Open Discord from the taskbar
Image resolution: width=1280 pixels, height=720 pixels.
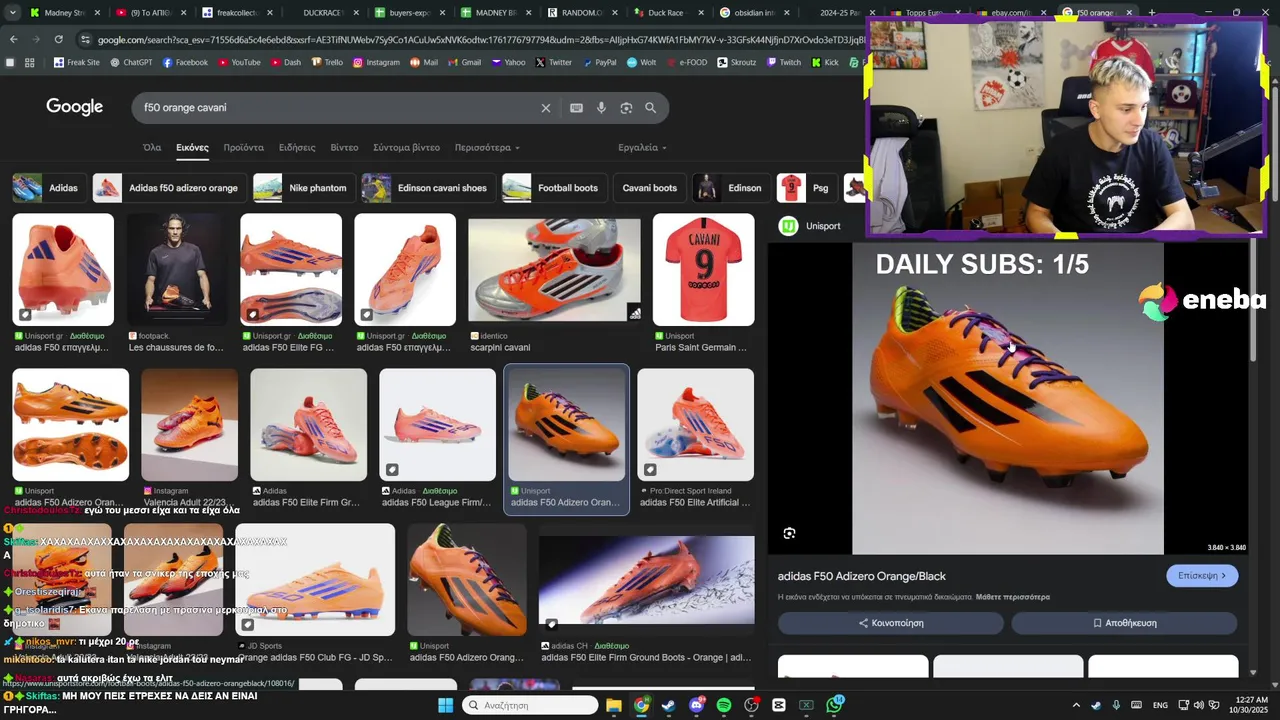point(696,705)
